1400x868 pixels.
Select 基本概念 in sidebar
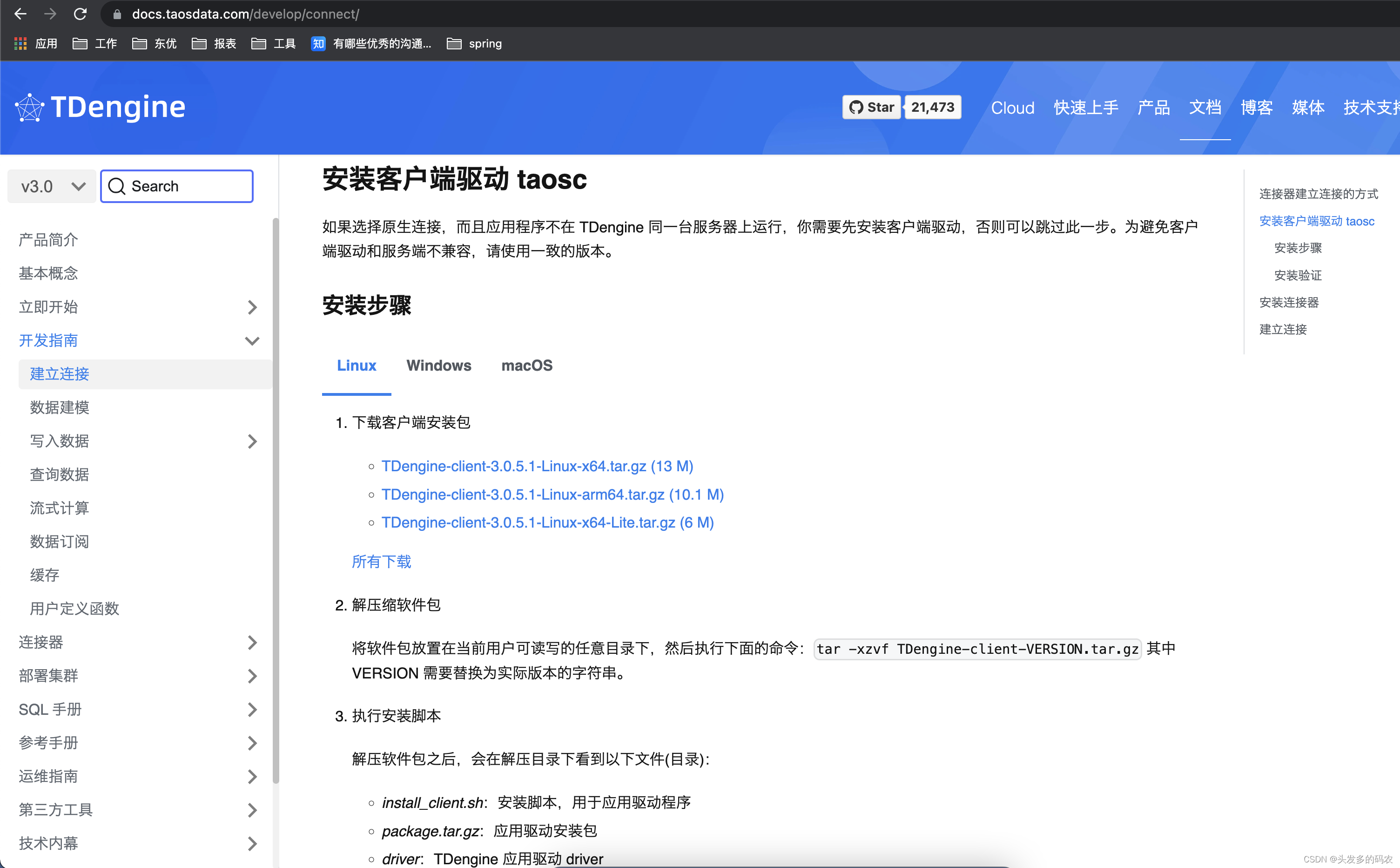pos(48,273)
